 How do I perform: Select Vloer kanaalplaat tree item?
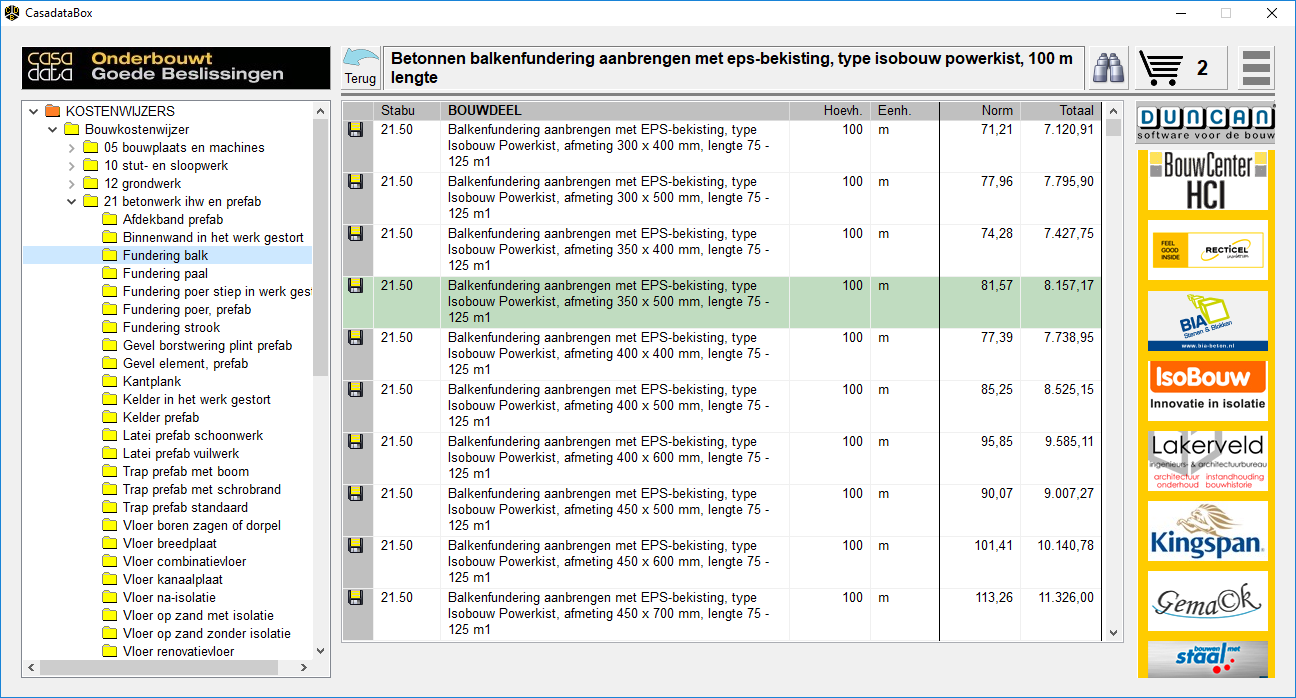172,580
